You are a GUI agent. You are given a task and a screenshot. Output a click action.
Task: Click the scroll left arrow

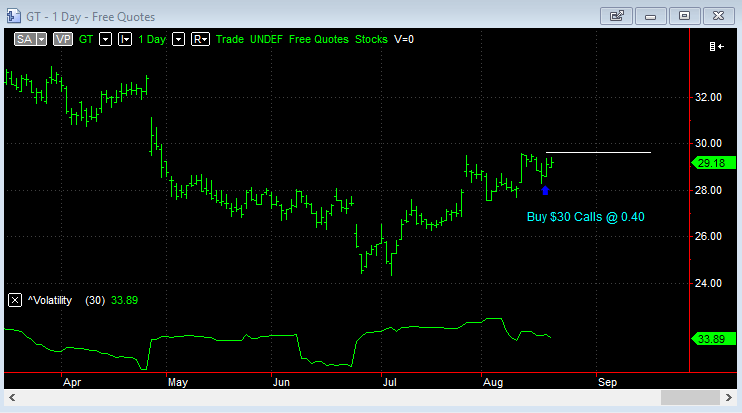pos(12,398)
